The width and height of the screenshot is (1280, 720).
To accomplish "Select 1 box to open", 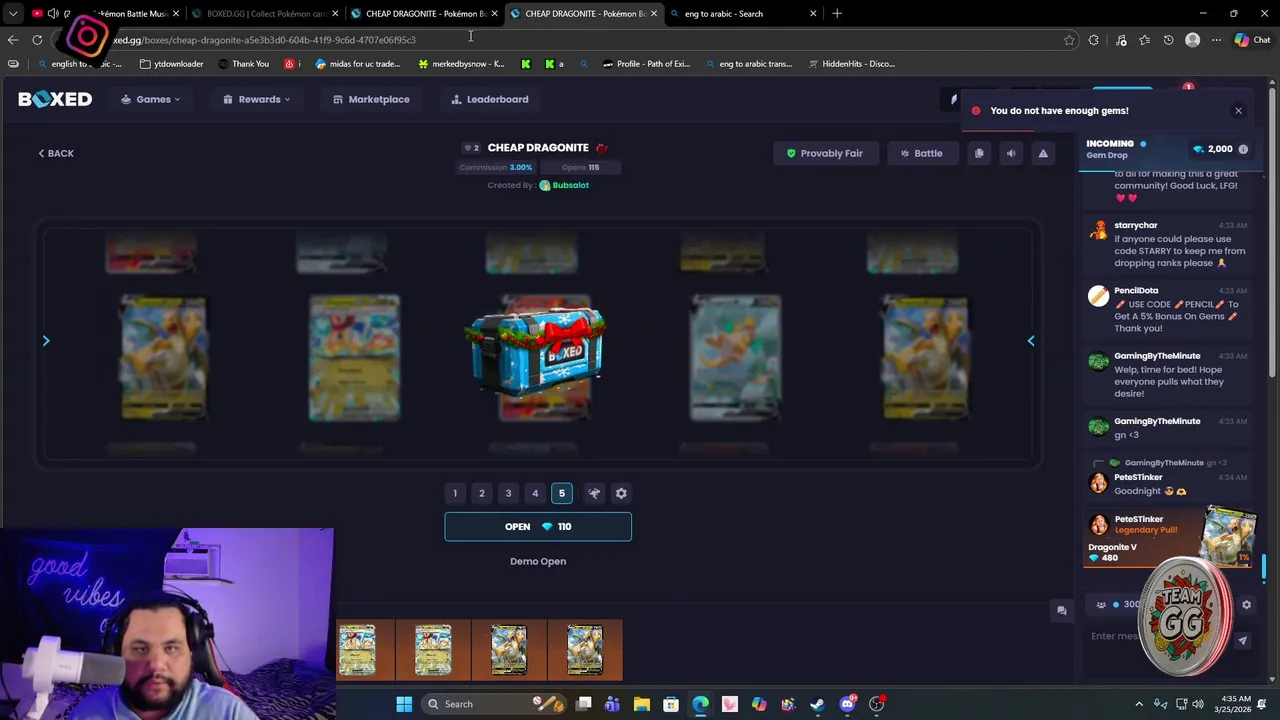I will [x=455, y=493].
